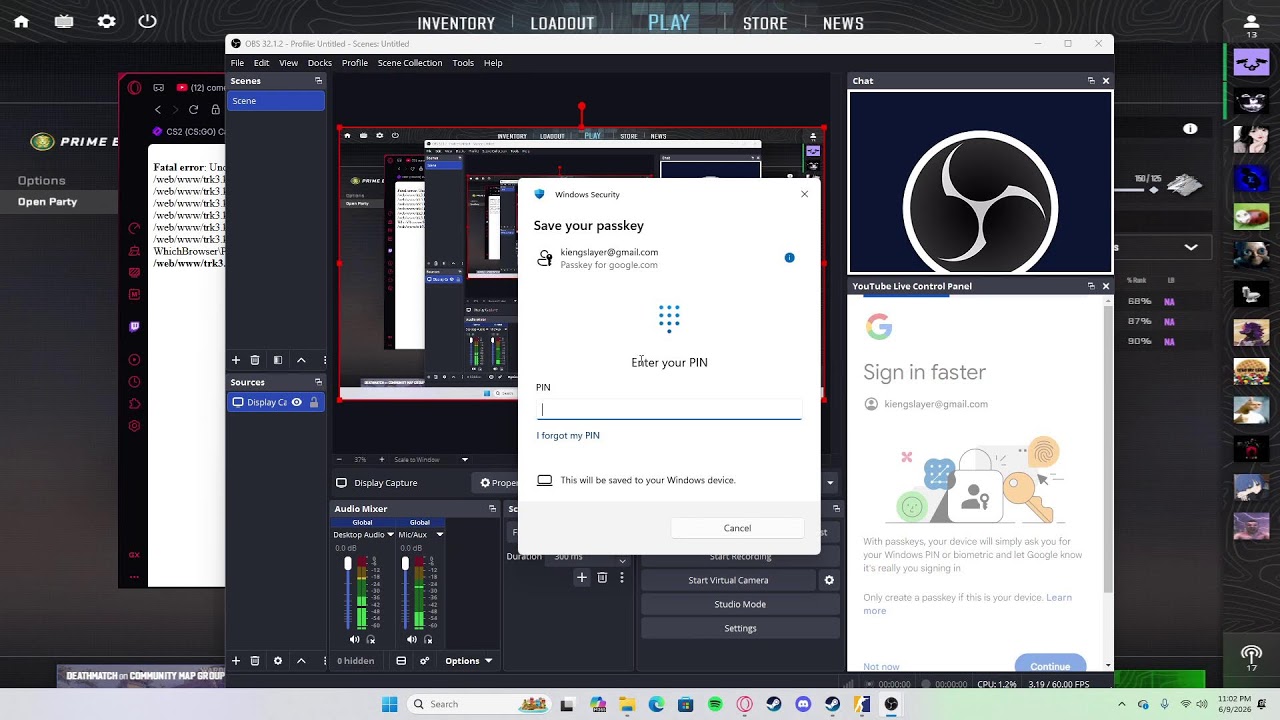The height and width of the screenshot is (720, 1280).
Task: Pop out YouTube Live Control Panel dock
Action: (x=1091, y=286)
